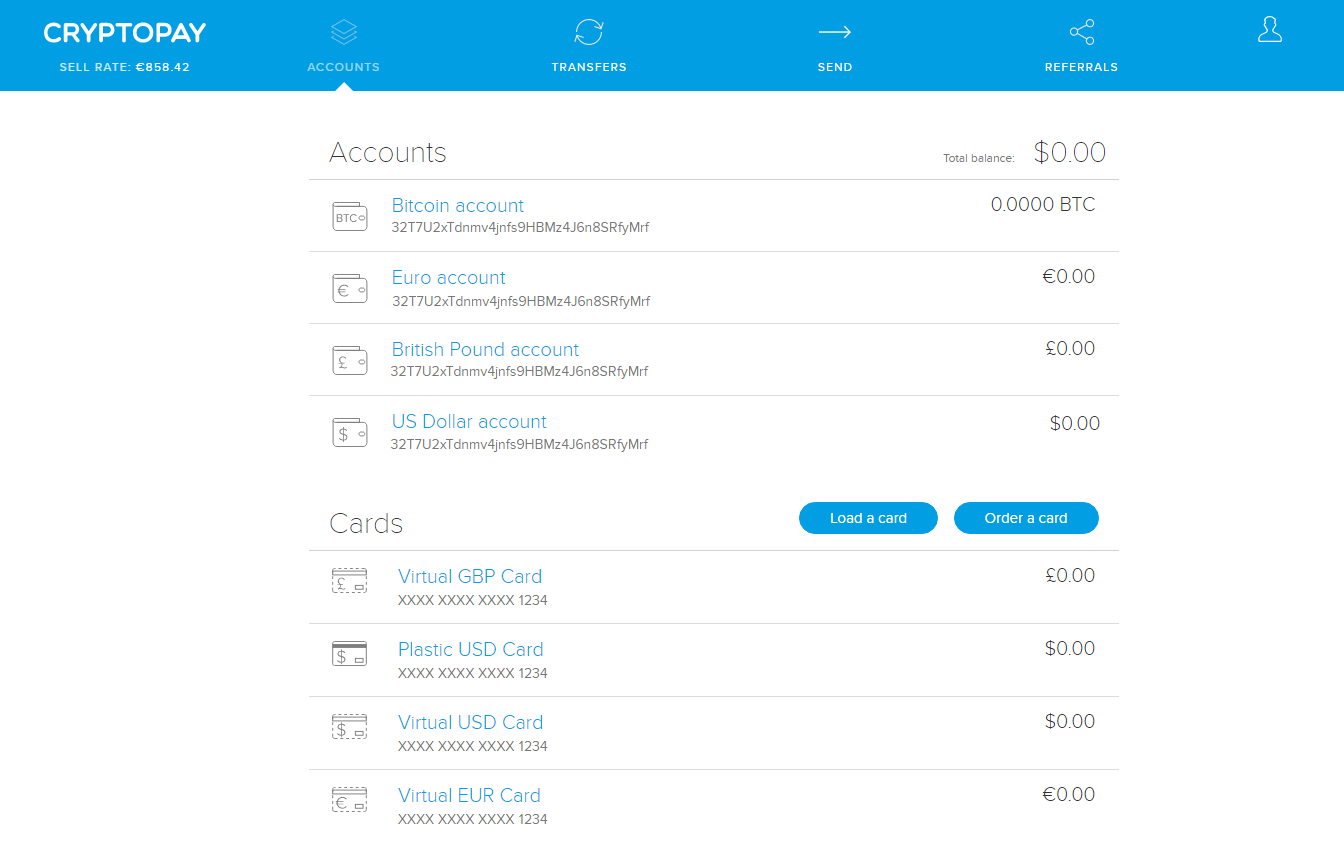Select the Plastic USD Card icon

(x=349, y=653)
